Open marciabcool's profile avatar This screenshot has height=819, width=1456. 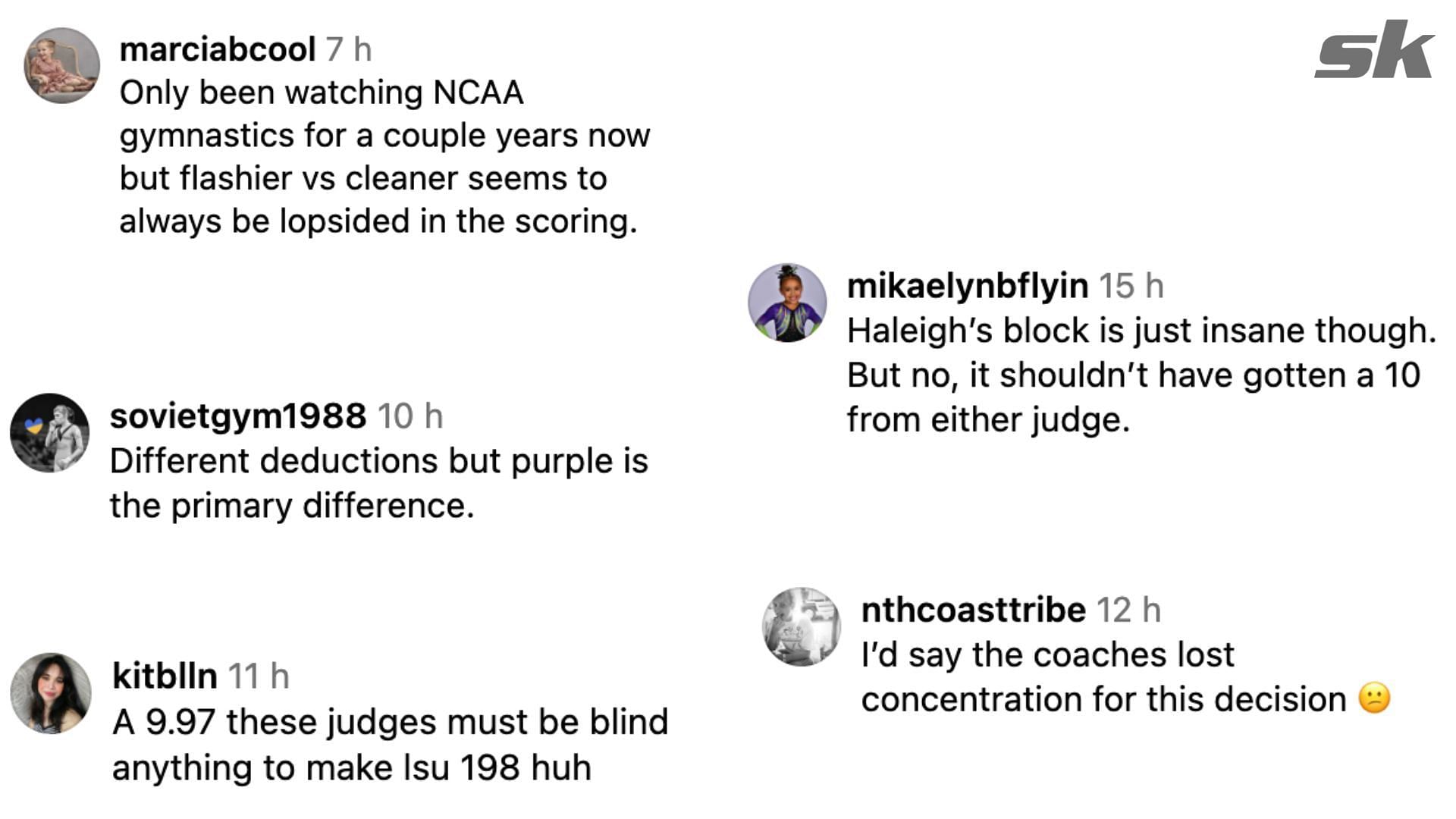(x=62, y=66)
